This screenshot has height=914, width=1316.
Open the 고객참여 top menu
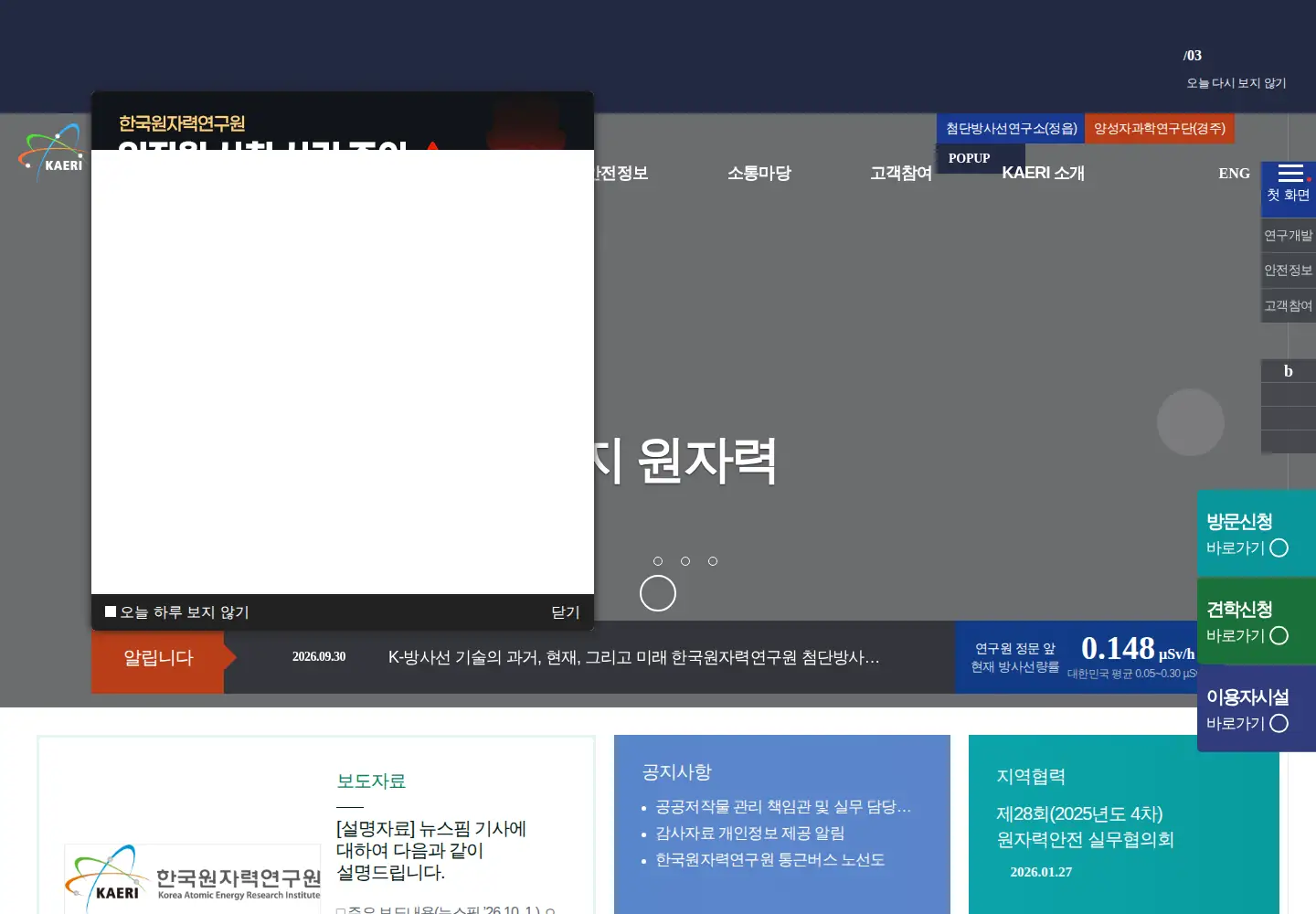click(x=901, y=173)
